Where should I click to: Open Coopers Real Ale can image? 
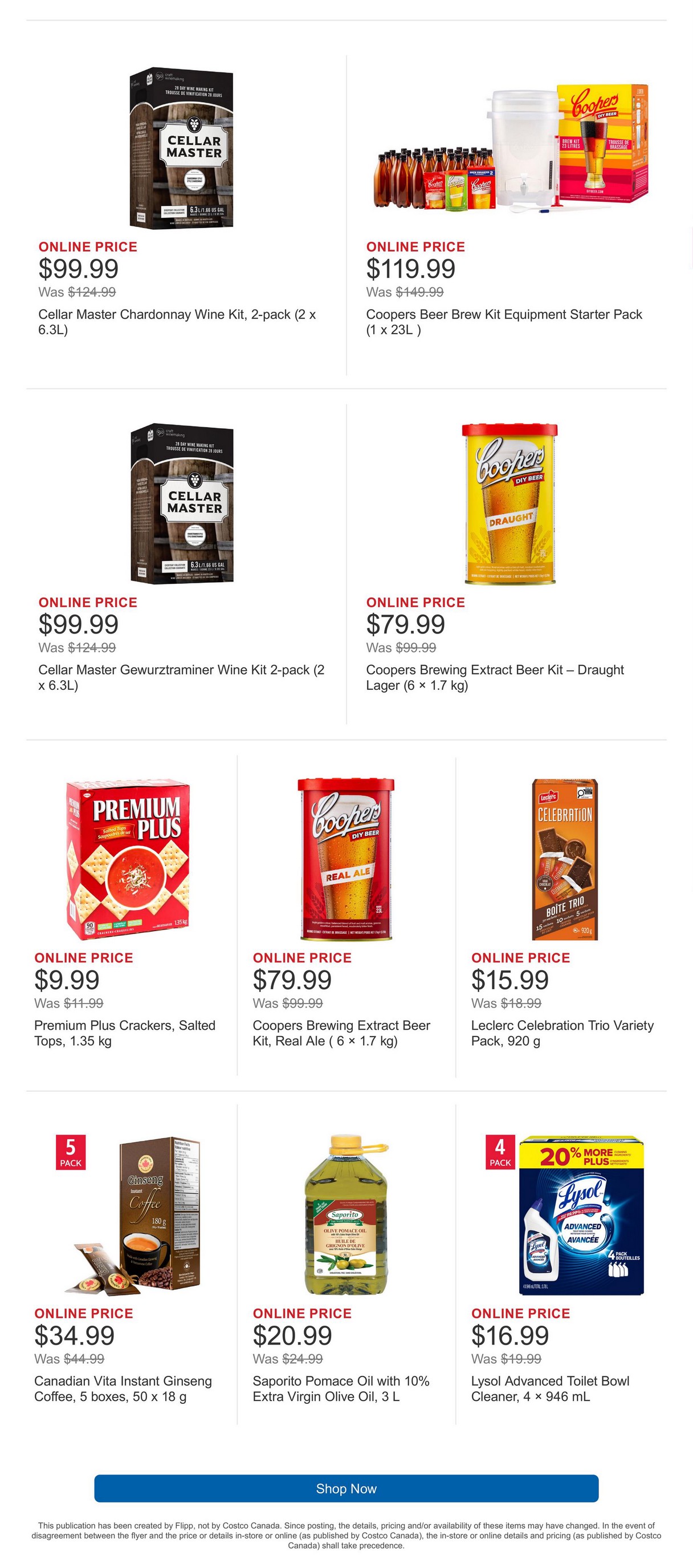click(x=346, y=859)
